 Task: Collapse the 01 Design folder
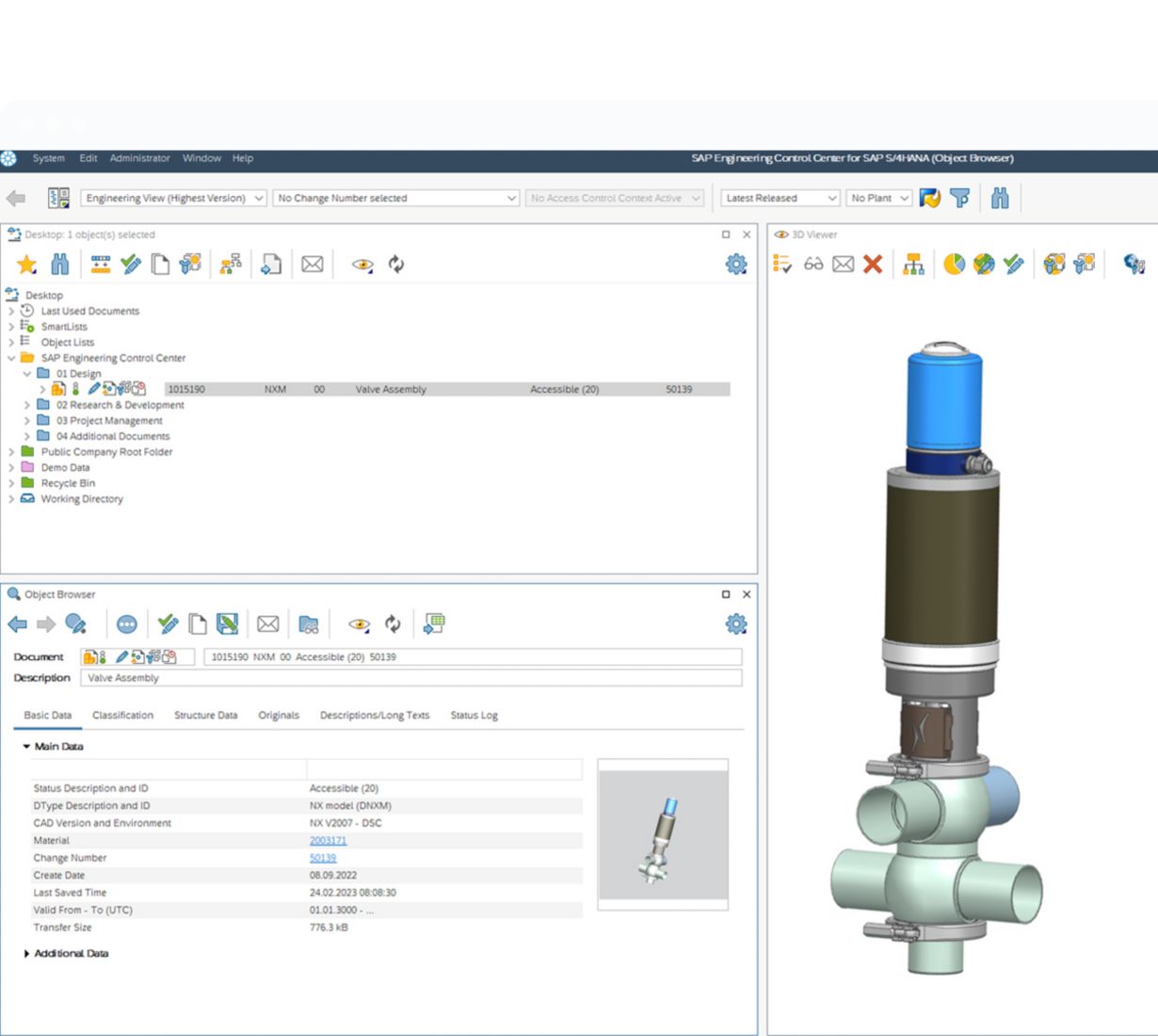coord(27,374)
